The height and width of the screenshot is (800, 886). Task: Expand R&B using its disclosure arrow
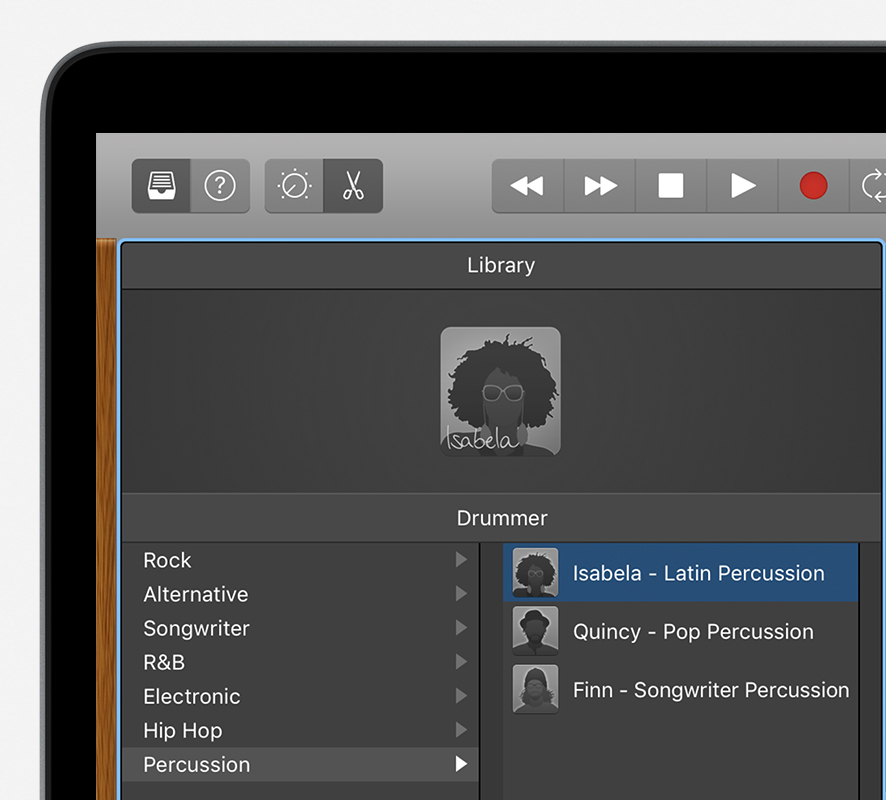click(x=461, y=662)
